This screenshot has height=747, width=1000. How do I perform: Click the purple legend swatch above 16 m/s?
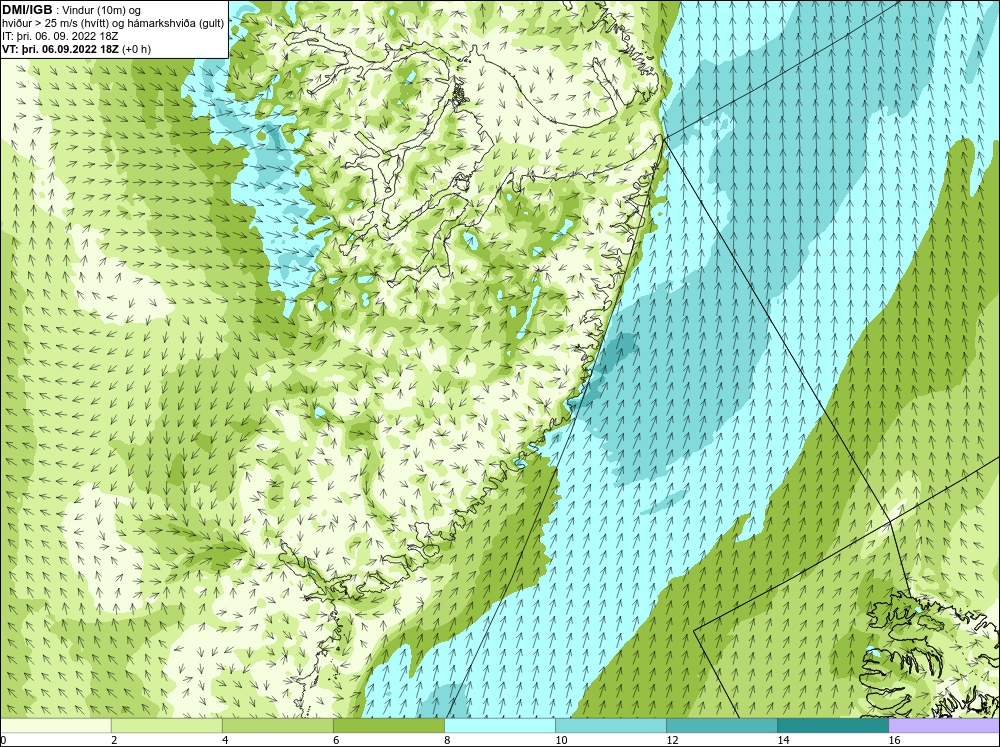coord(944,725)
